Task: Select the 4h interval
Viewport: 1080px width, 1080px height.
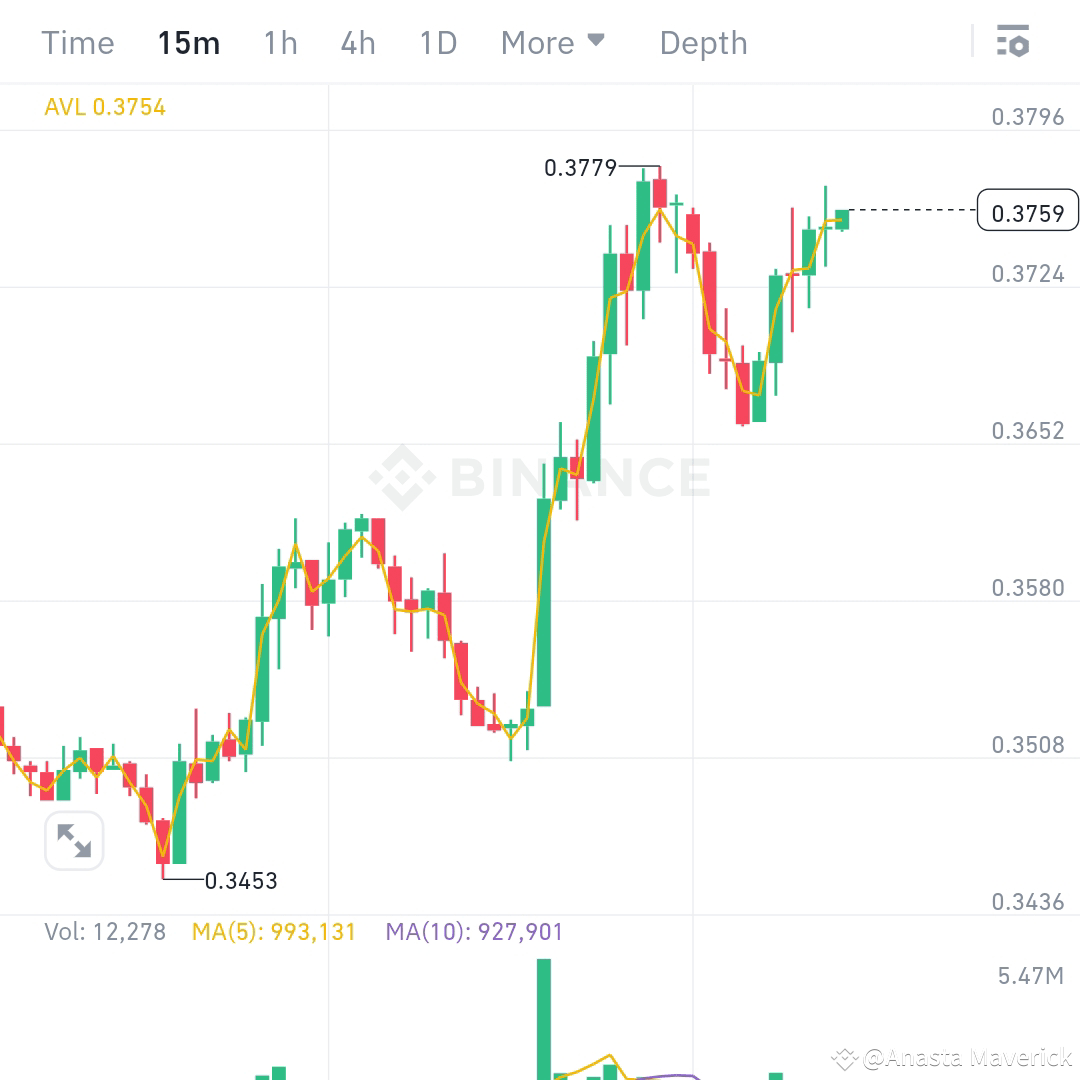Action: 357,42
